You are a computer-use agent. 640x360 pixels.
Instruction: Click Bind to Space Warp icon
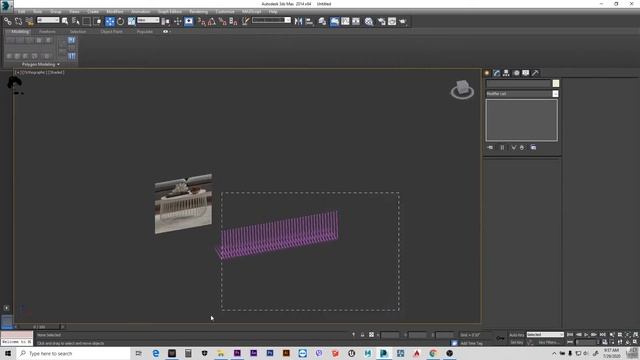[x=29, y=21]
